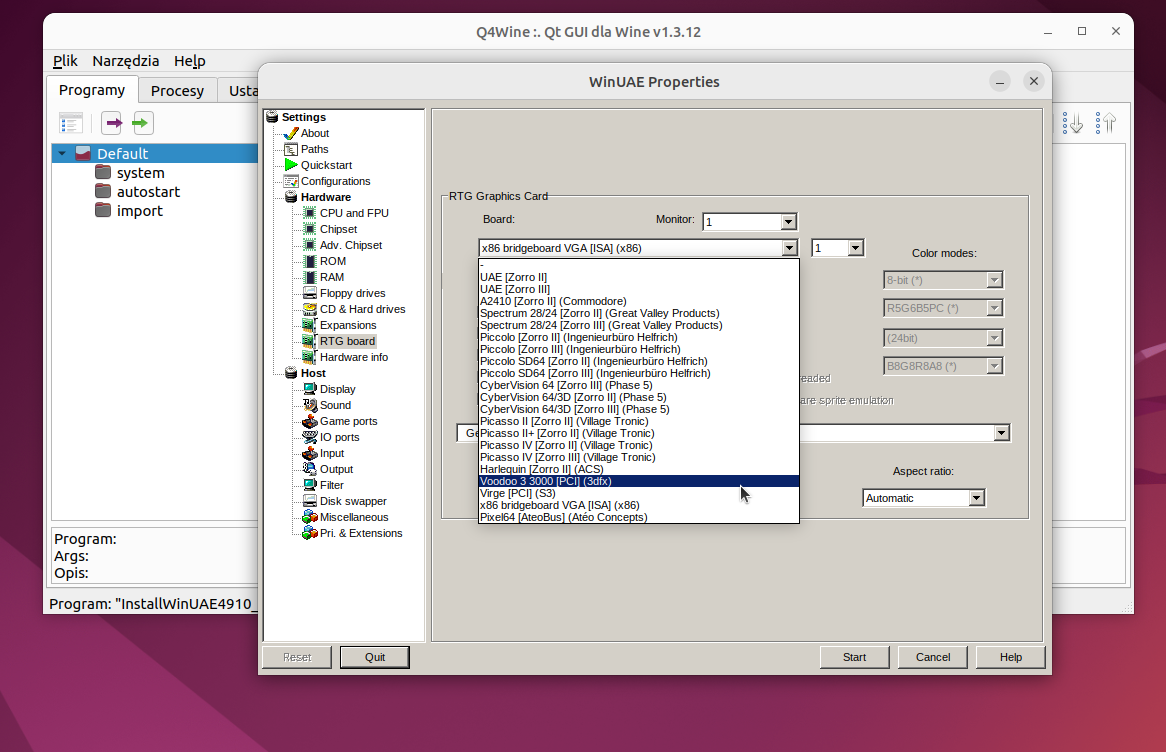Image resolution: width=1166 pixels, height=752 pixels.
Task: Open the B8G8R8A8 color mode dropdown
Action: [x=994, y=366]
